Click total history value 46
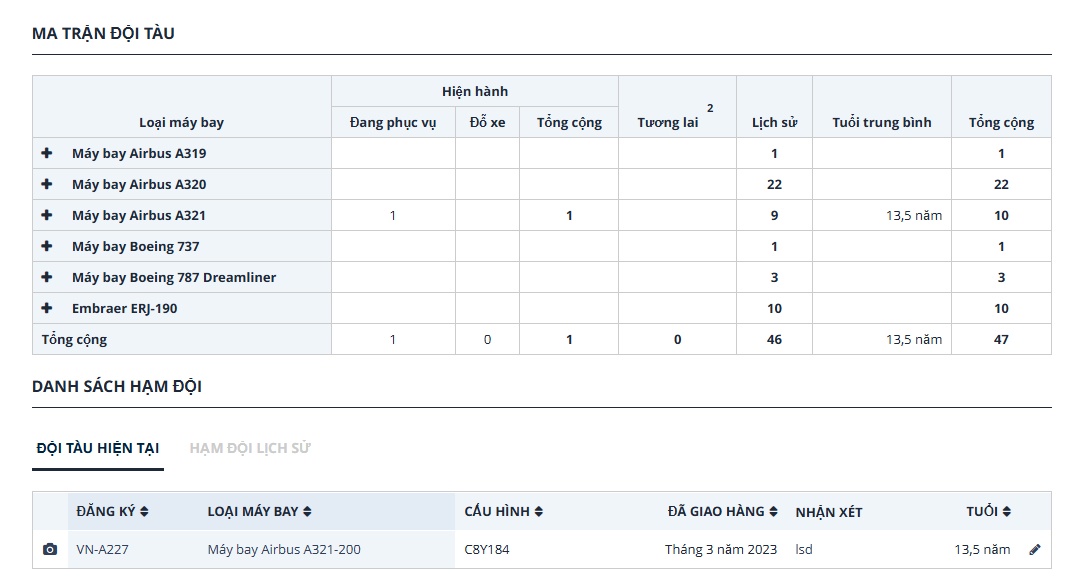The image size is (1079, 584). (x=774, y=339)
